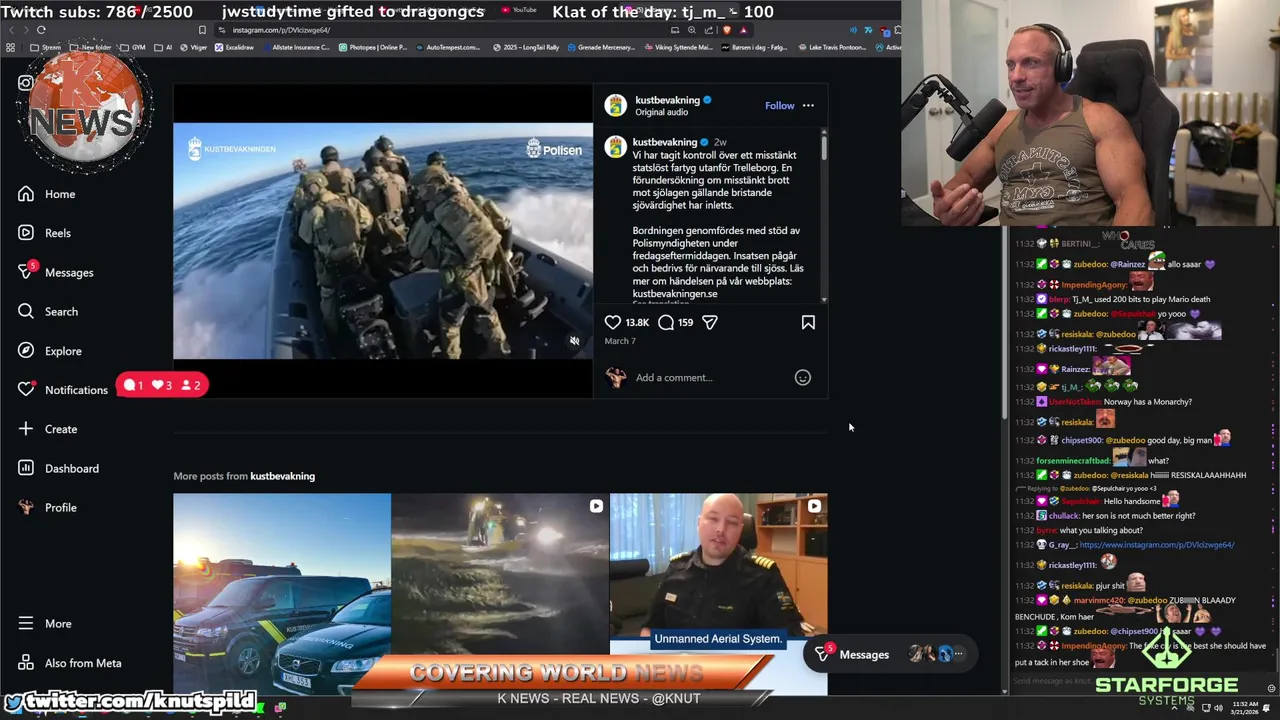Image resolution: width=1280 pixels, height=720 pixels.
Task: Go to Instagram Home in sidebar
Action: (47, 194)
